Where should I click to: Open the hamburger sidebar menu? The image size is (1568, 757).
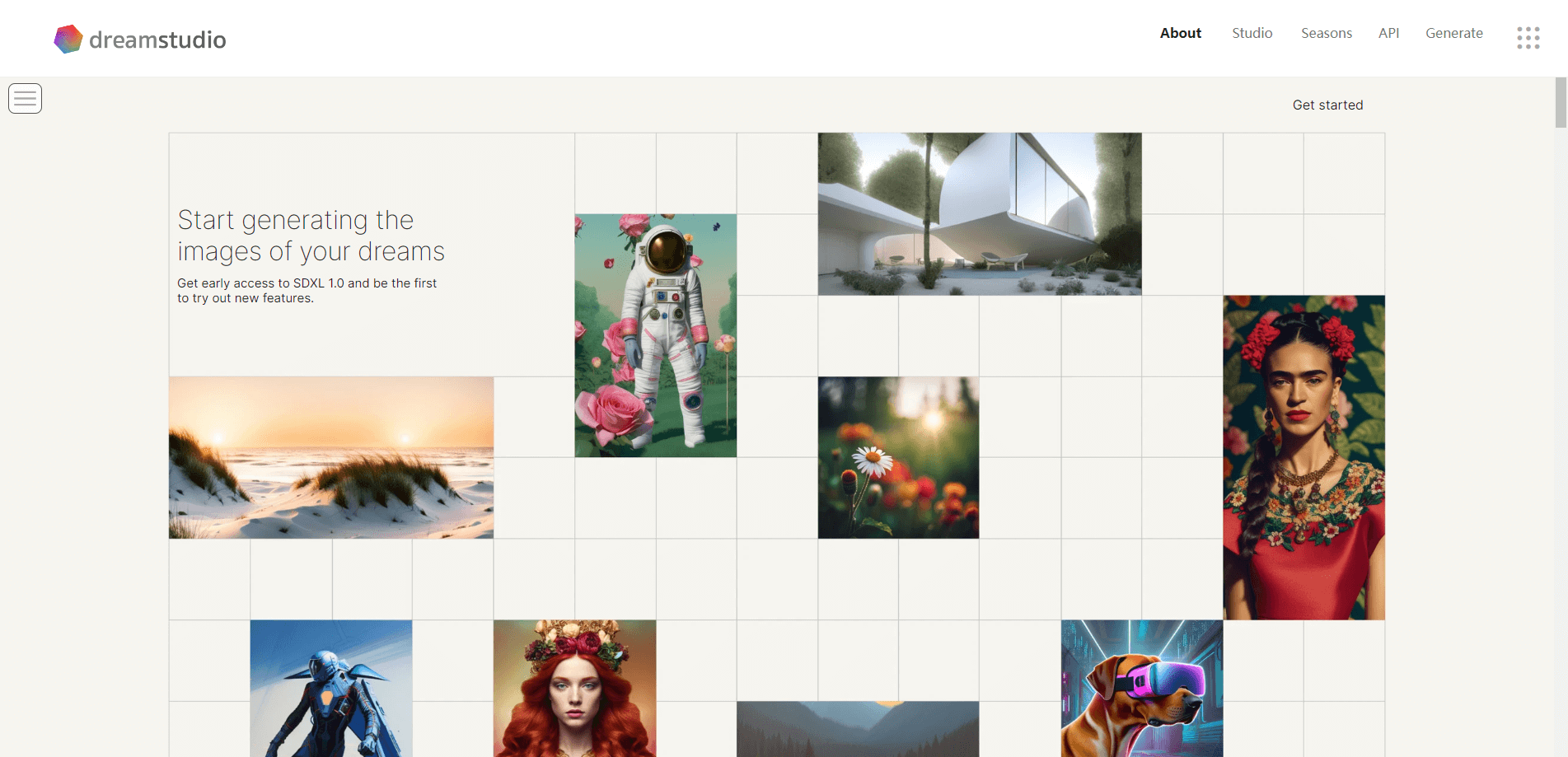click(26, 99)
